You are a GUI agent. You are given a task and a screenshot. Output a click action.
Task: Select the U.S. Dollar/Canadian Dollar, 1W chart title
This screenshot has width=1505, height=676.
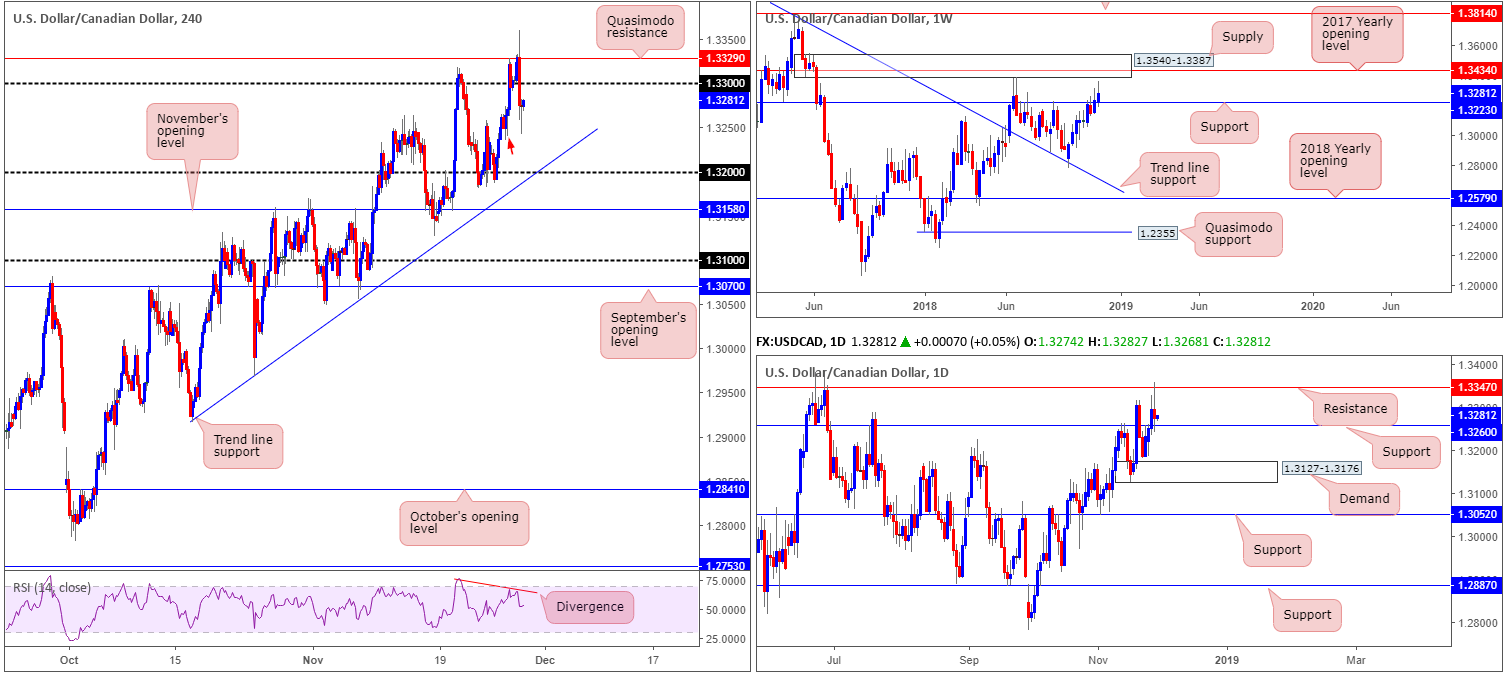pos(858,17)
